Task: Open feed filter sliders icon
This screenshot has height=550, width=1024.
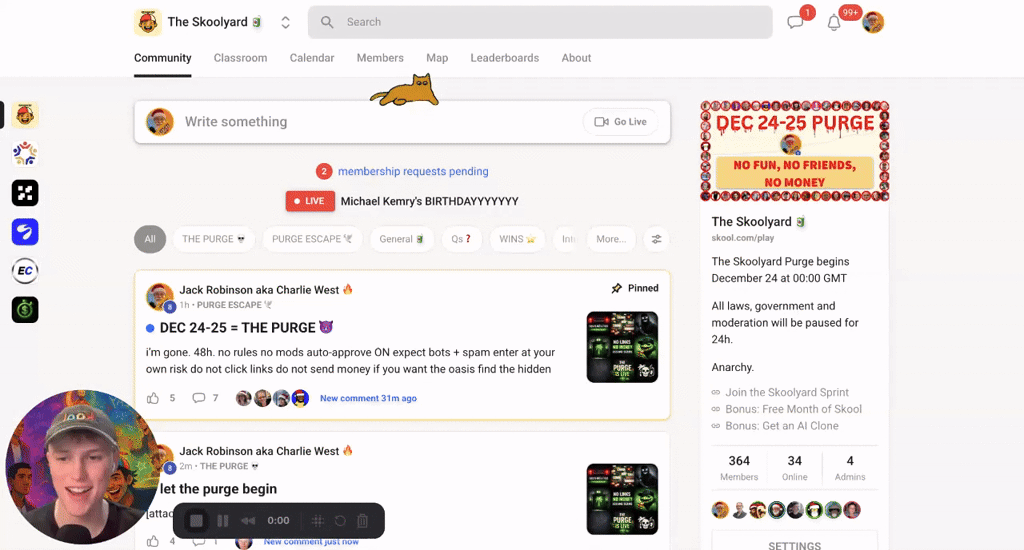Action: (656, 239)
